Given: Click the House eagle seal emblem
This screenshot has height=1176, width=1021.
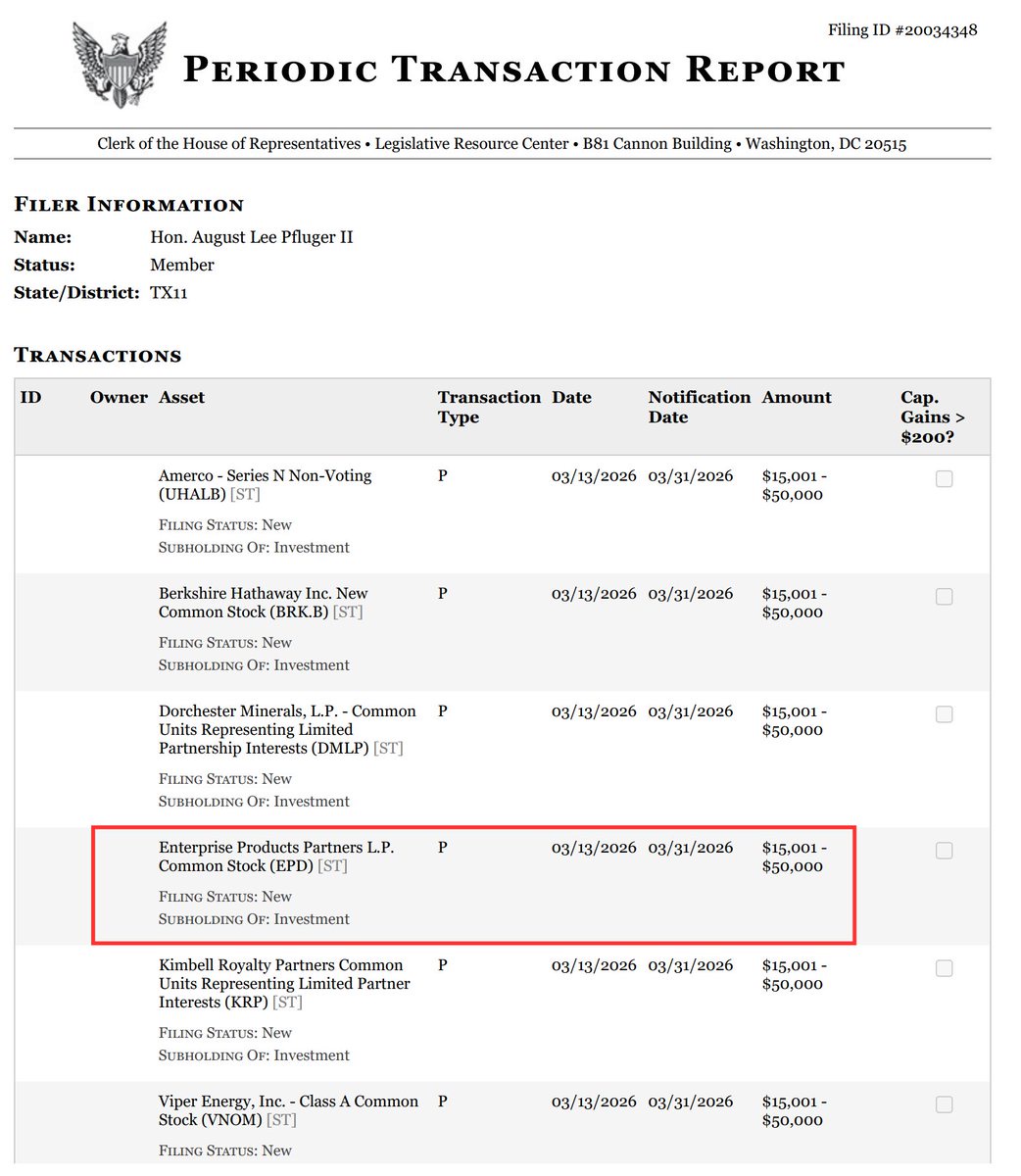Looking at the screenshot, I should coord(120,65).
